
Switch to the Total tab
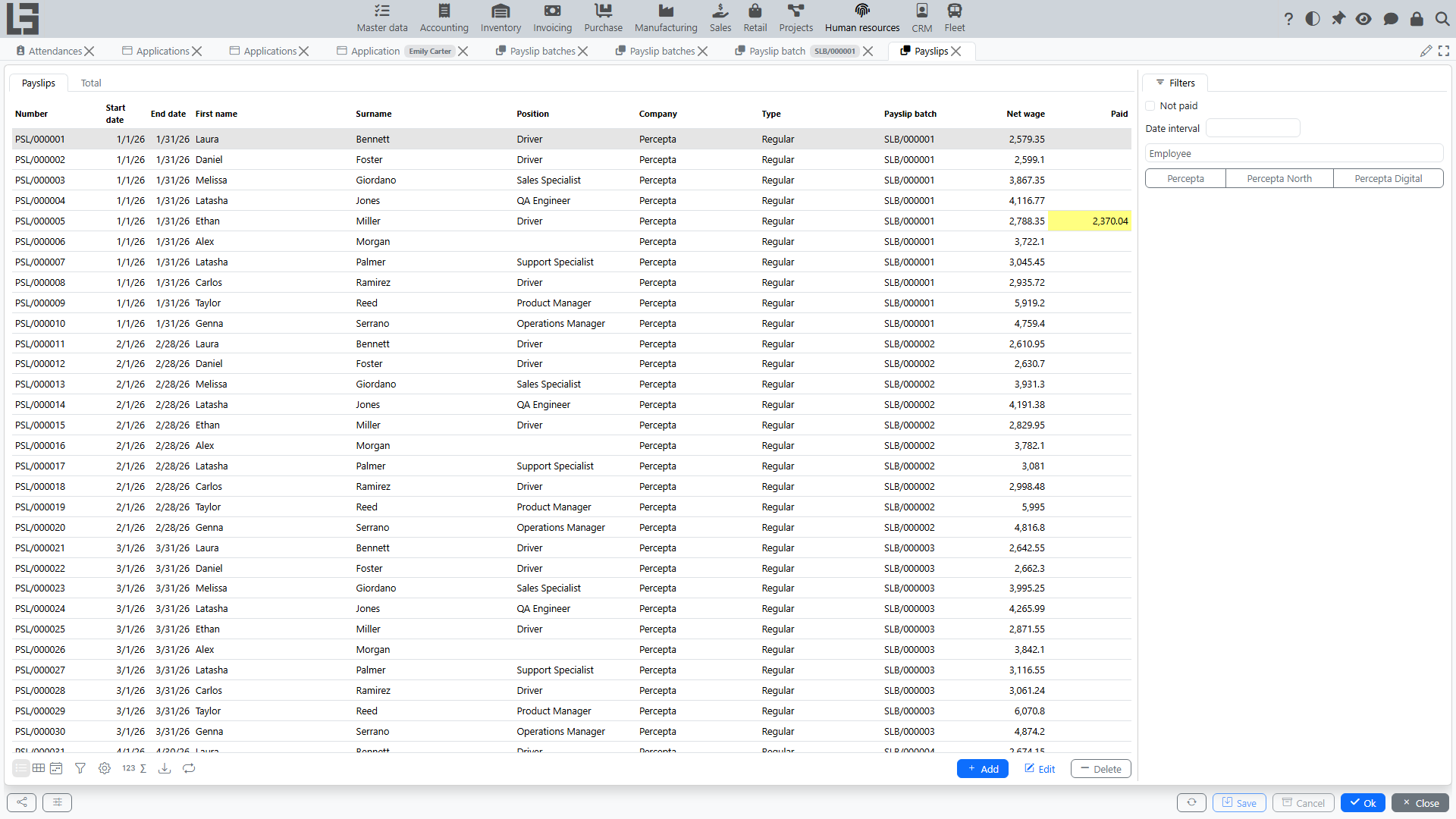tap(91, 83)
